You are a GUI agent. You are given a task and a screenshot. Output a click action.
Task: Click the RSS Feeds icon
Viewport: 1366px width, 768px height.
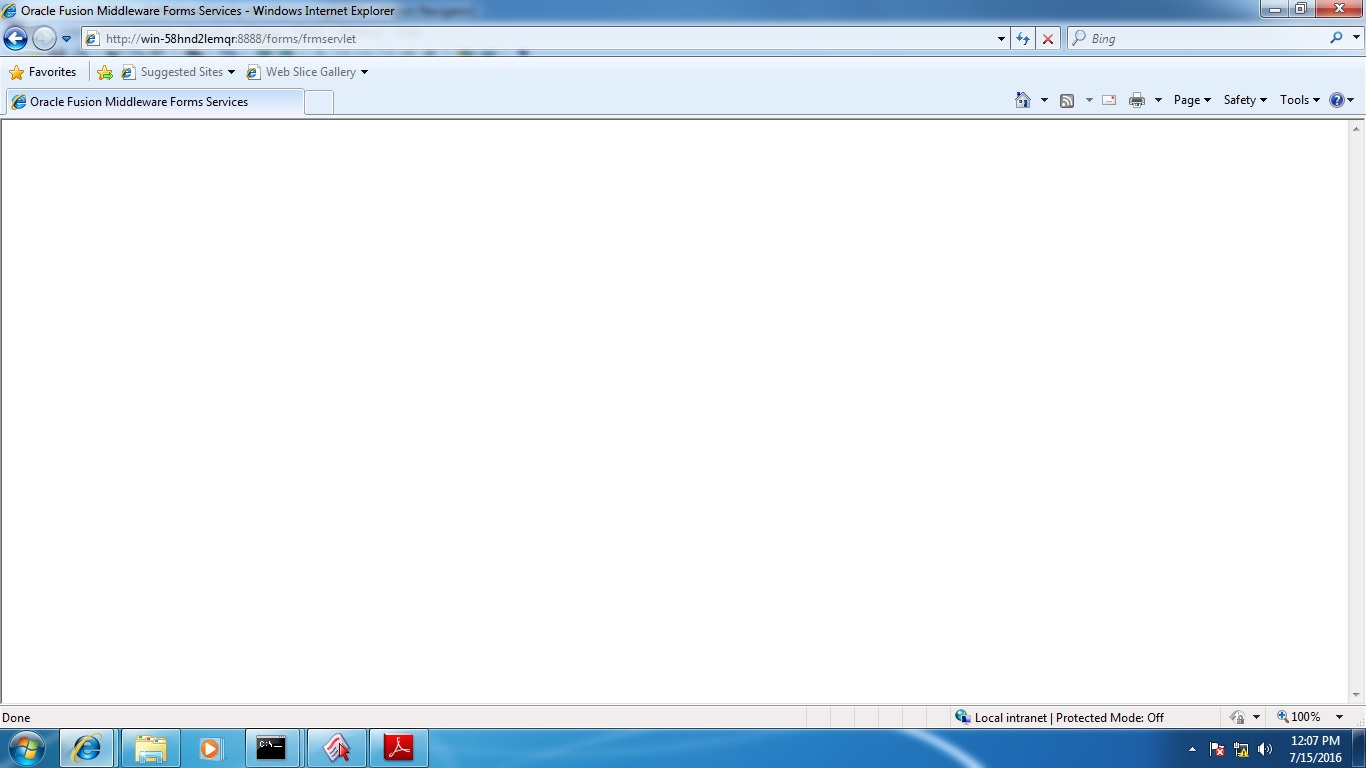tap(1067, 100)
